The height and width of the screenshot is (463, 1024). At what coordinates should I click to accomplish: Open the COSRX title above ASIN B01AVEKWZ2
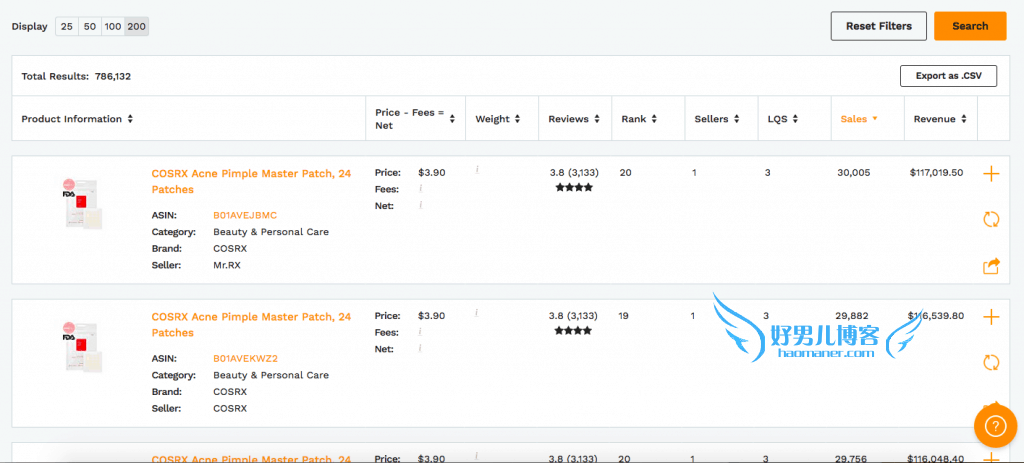point(251,325)
